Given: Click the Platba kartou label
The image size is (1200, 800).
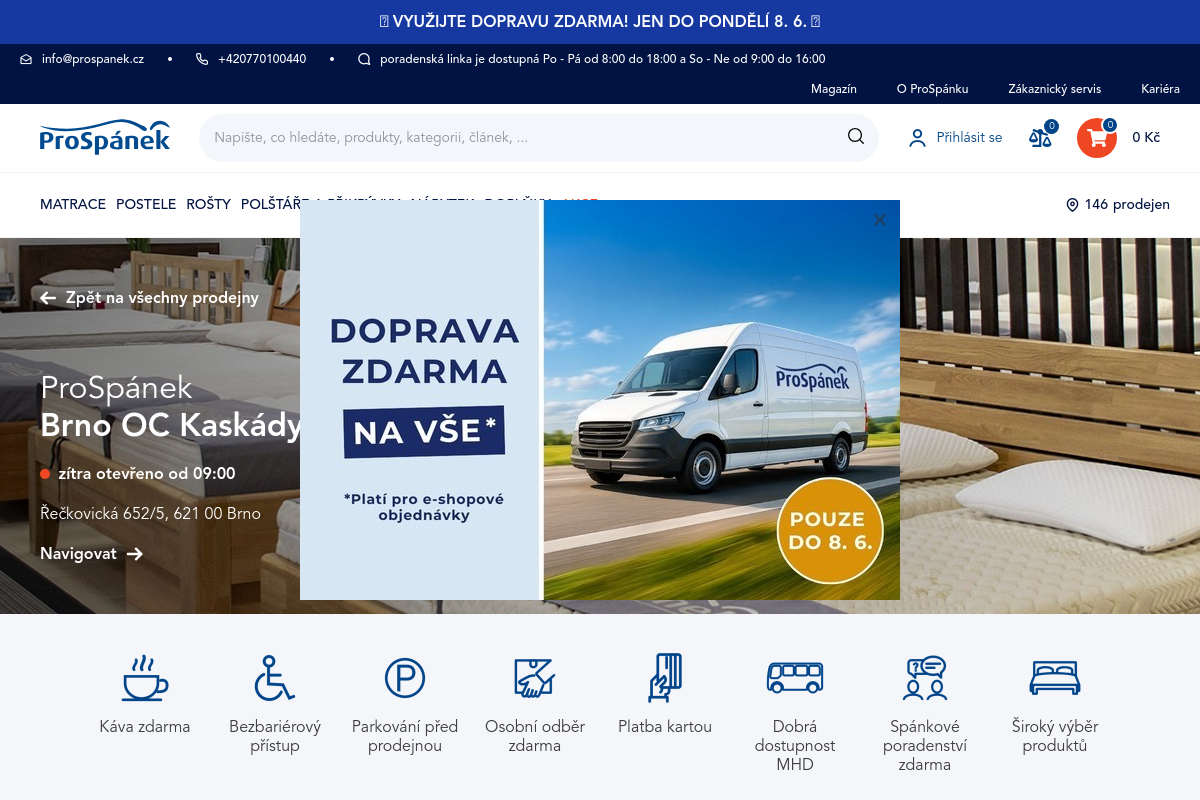Looking at the screenshot, I should pyautogui.click(x=665, y=727).
